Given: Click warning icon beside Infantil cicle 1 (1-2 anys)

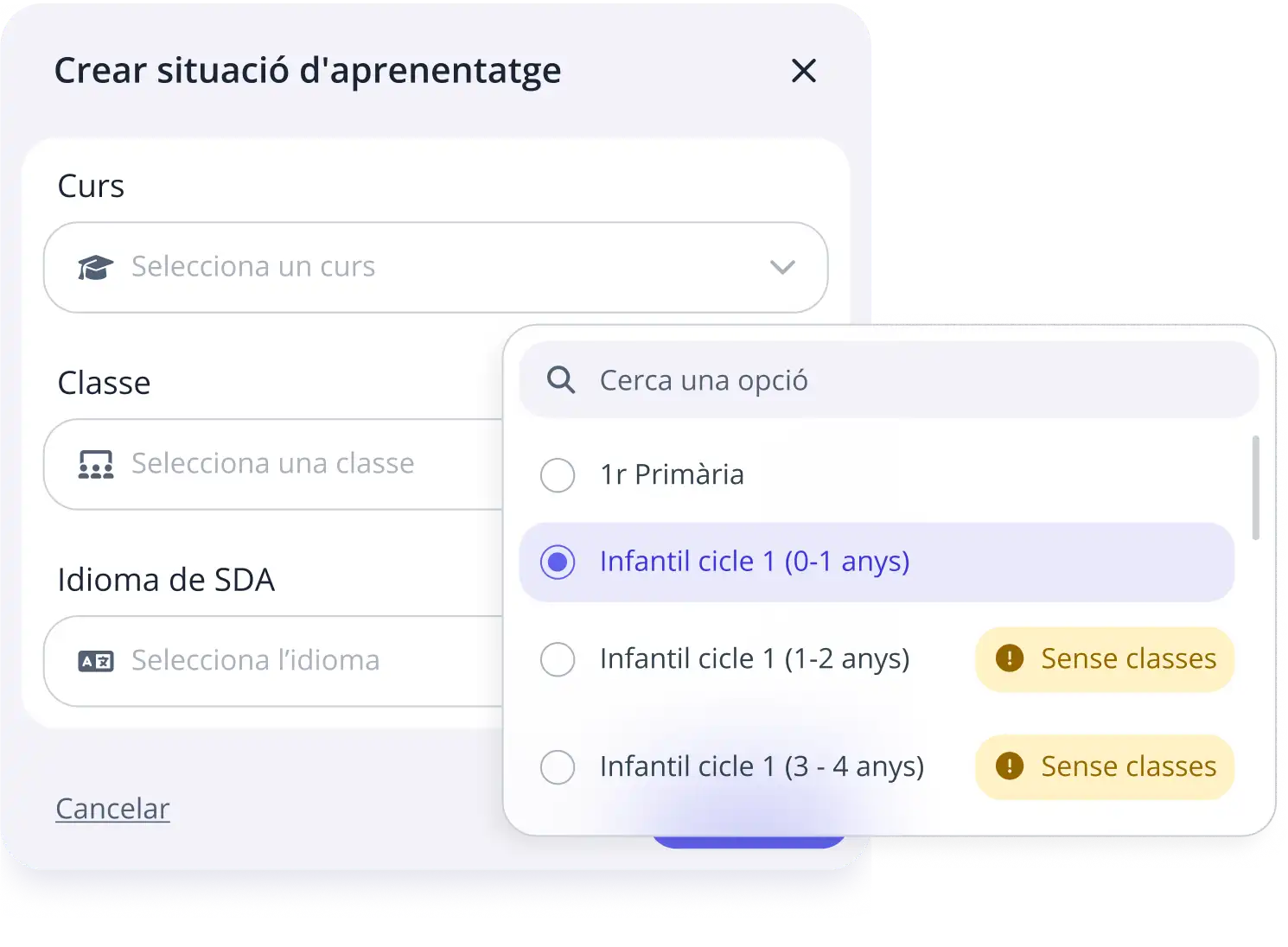Looking at the screenshot, I should click(1010, 658).
